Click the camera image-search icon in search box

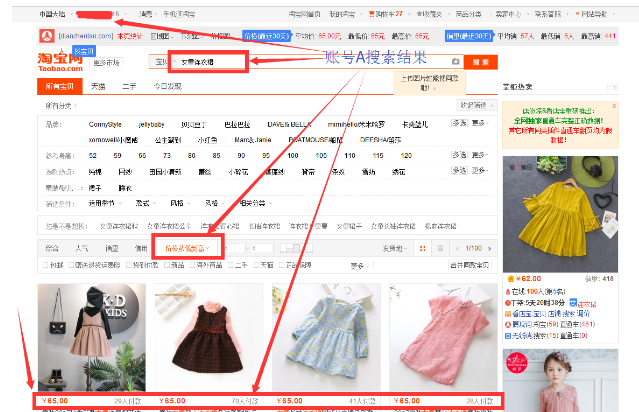(x=455, y=62)
